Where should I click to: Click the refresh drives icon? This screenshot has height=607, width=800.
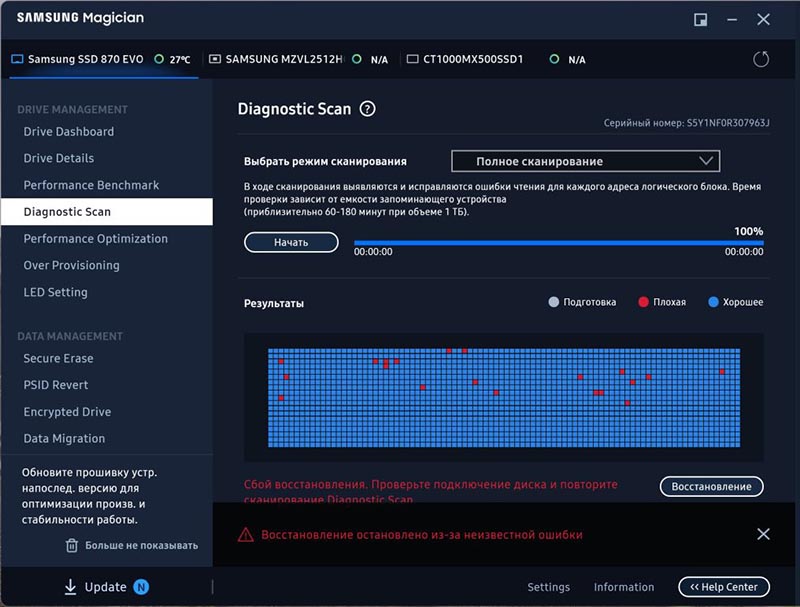click(761, 59)
